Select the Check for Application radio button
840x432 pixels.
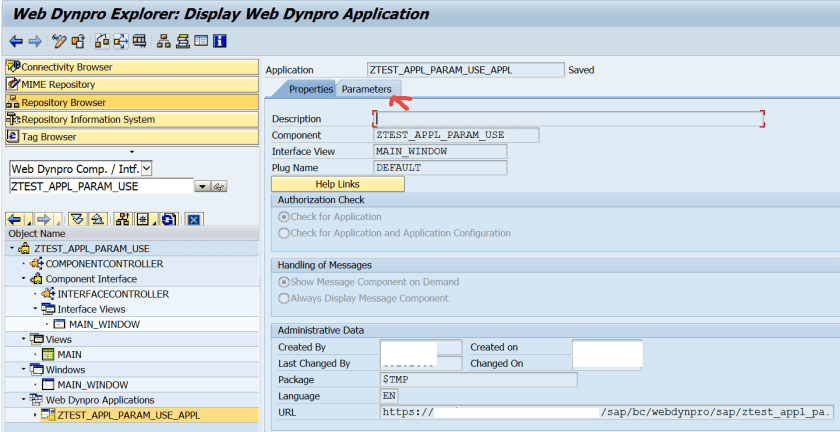pos(284,217)
